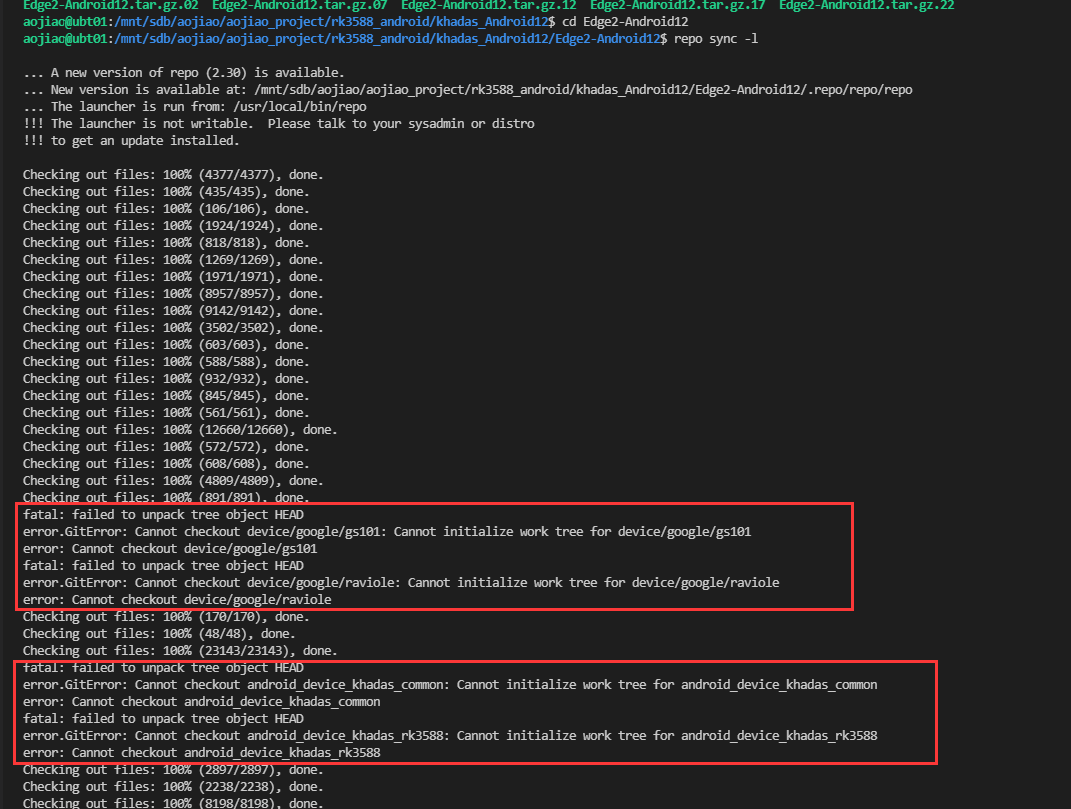The image size is (1071, 809).
Task: Click the checkout line showing (12660/12660)
Action: coord(180,430)
